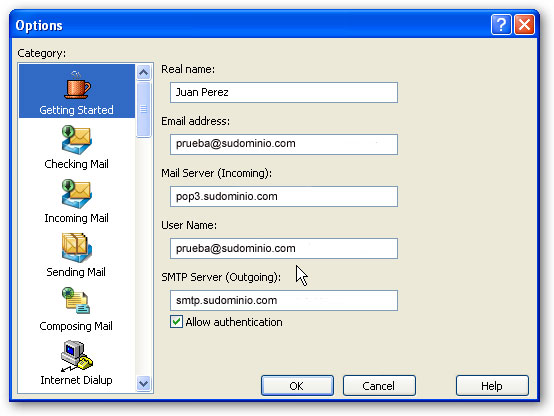Open the Checking Mail category icon
554x416 pixels.
click(x=77, y=140)
